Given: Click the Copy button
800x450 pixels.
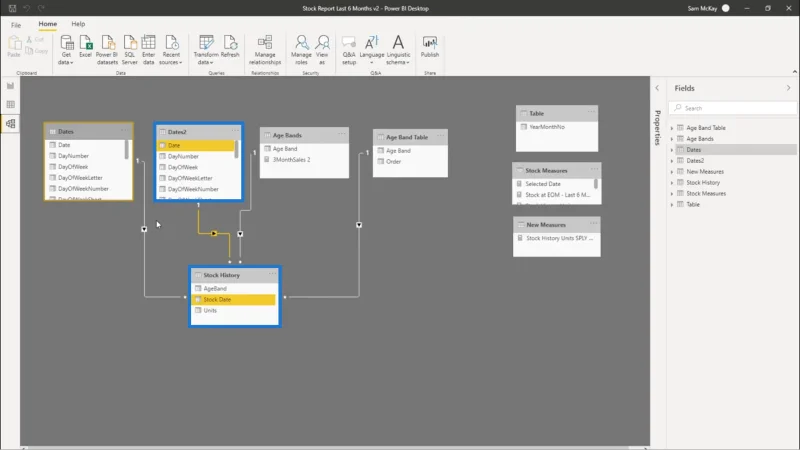Looking at the screenshot, I should [37, 51].
